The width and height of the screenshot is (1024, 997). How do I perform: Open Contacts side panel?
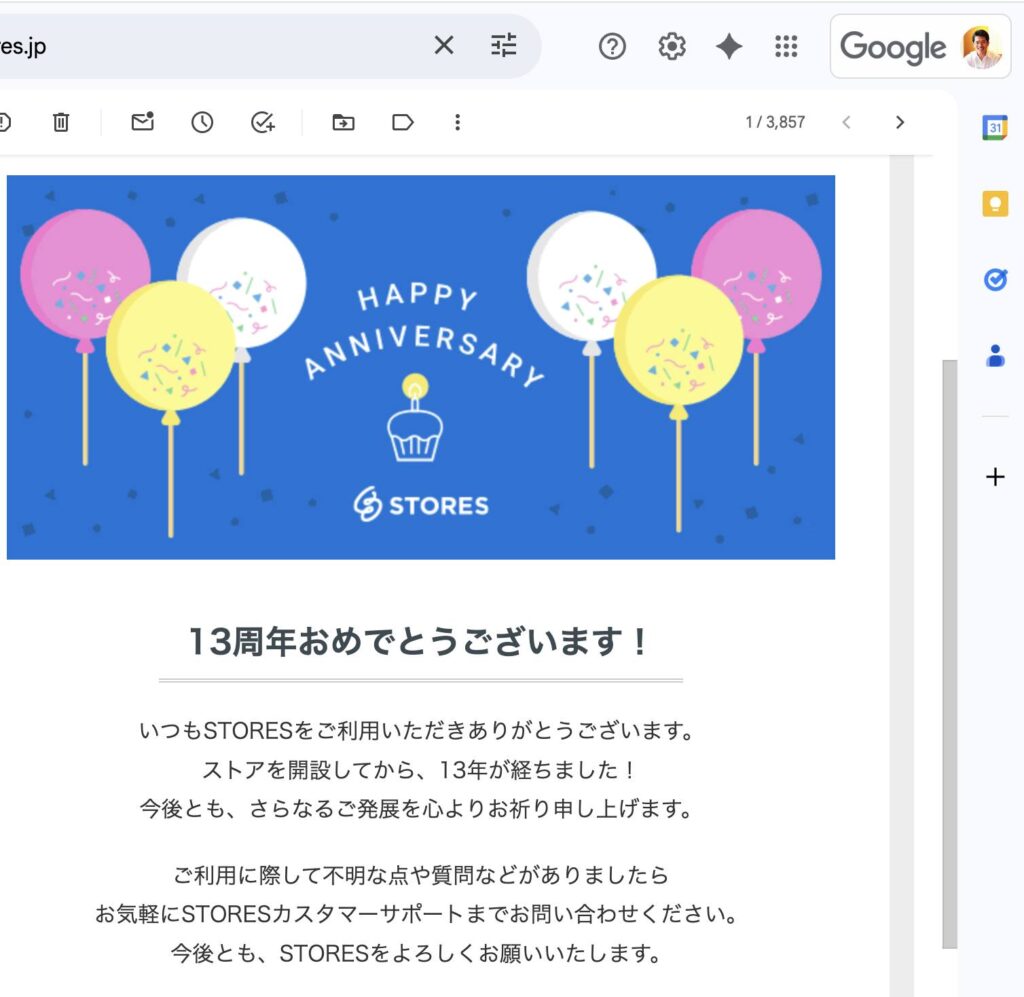click(994, 356)
